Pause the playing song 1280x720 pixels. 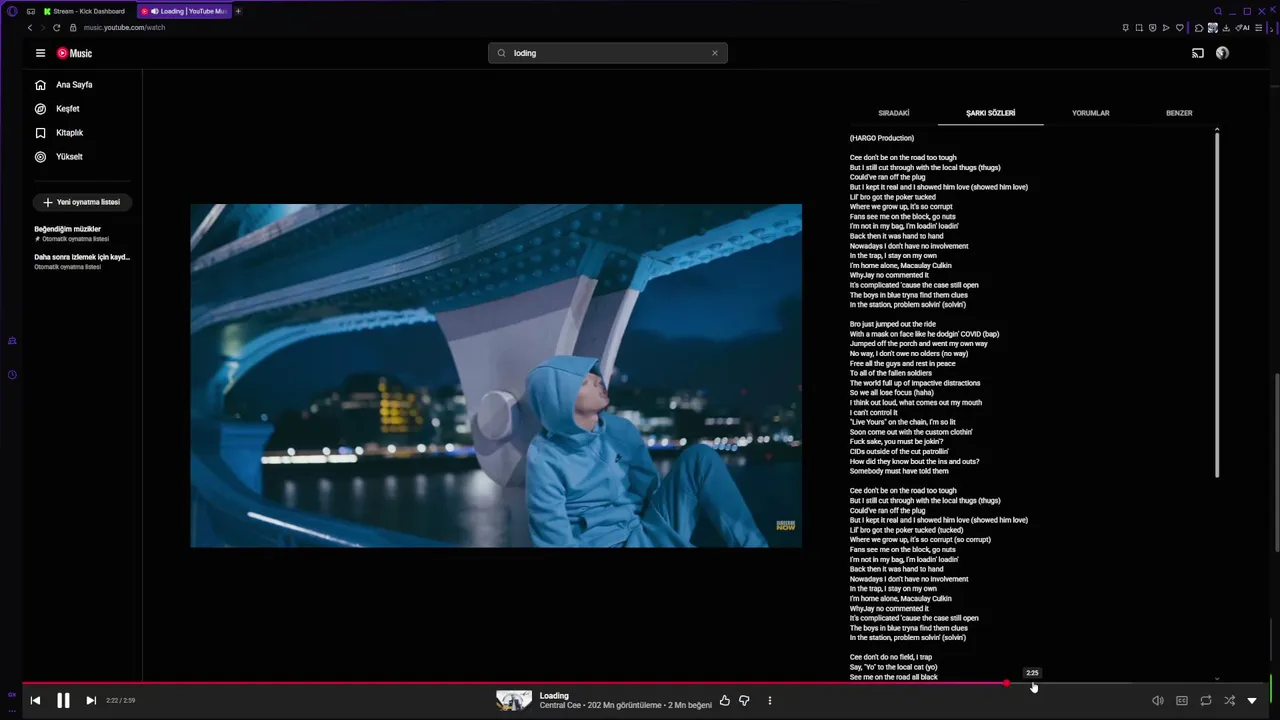(x=63, y=701)
